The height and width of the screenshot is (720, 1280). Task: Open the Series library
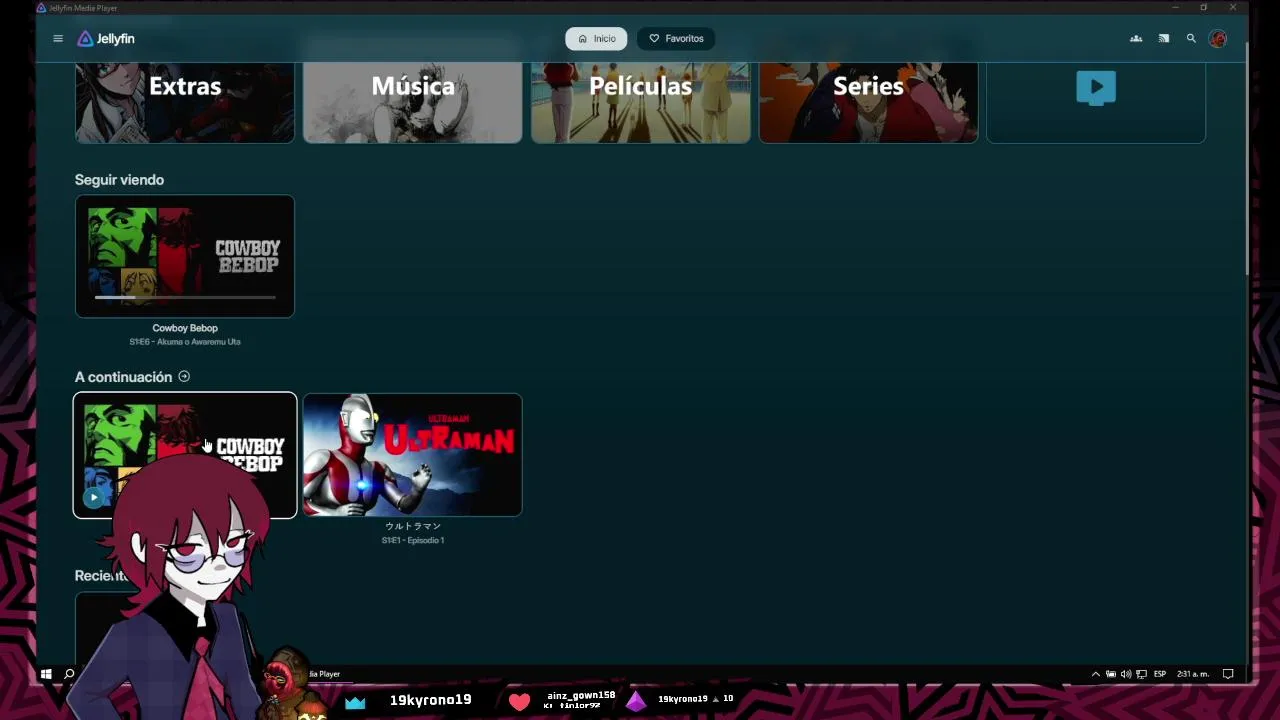tap(868, 102)
